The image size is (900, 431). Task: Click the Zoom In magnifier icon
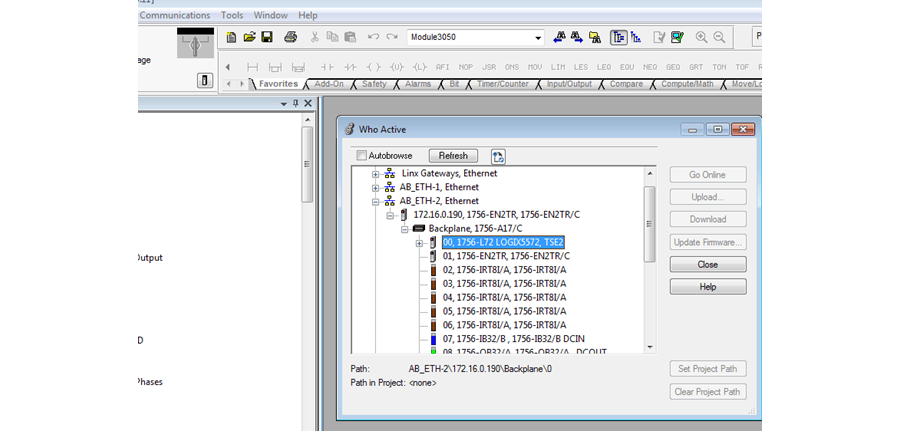[x=701, y=37]
